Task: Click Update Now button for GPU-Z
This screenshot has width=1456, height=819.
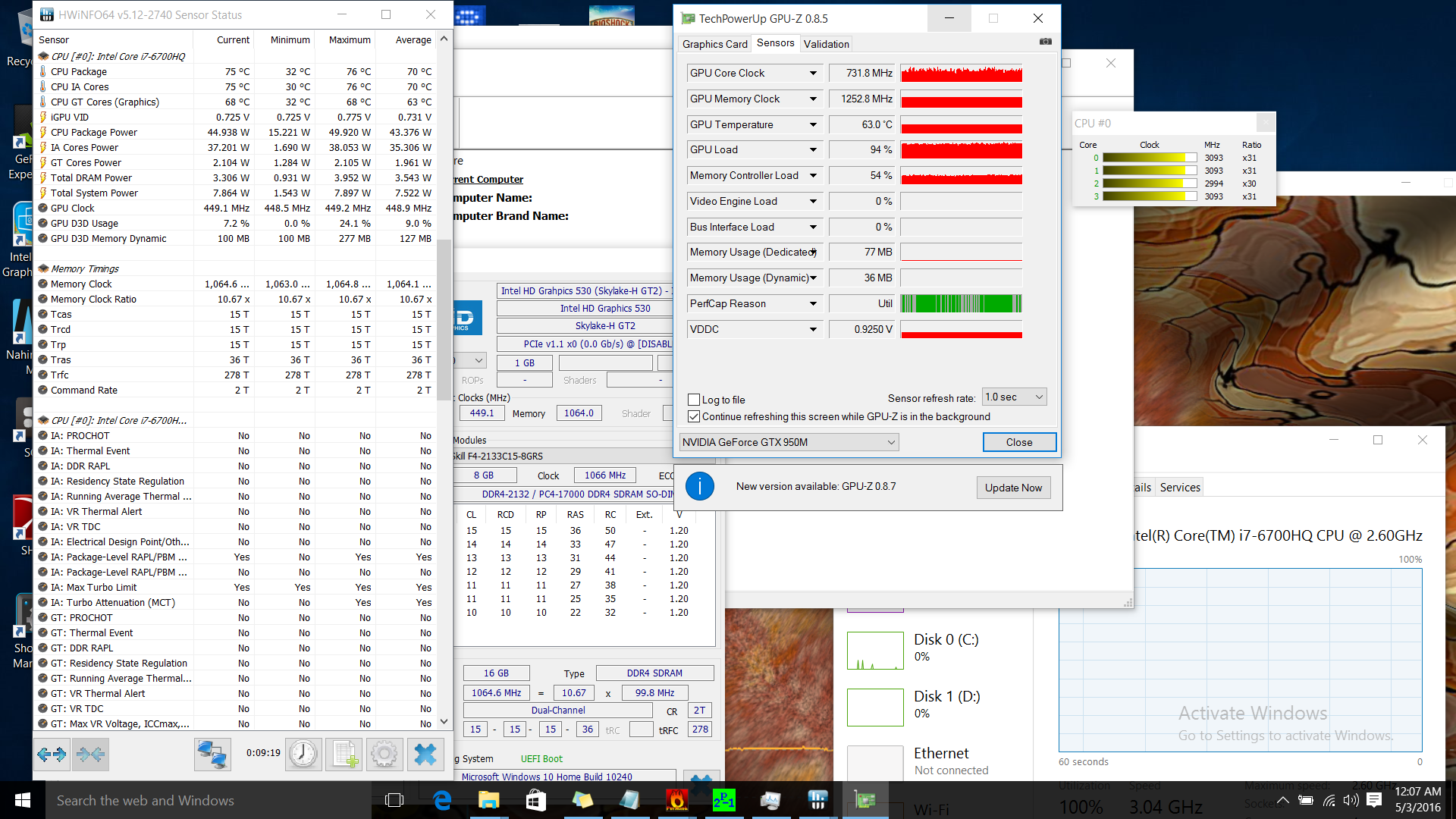Action: (1013, 488)
